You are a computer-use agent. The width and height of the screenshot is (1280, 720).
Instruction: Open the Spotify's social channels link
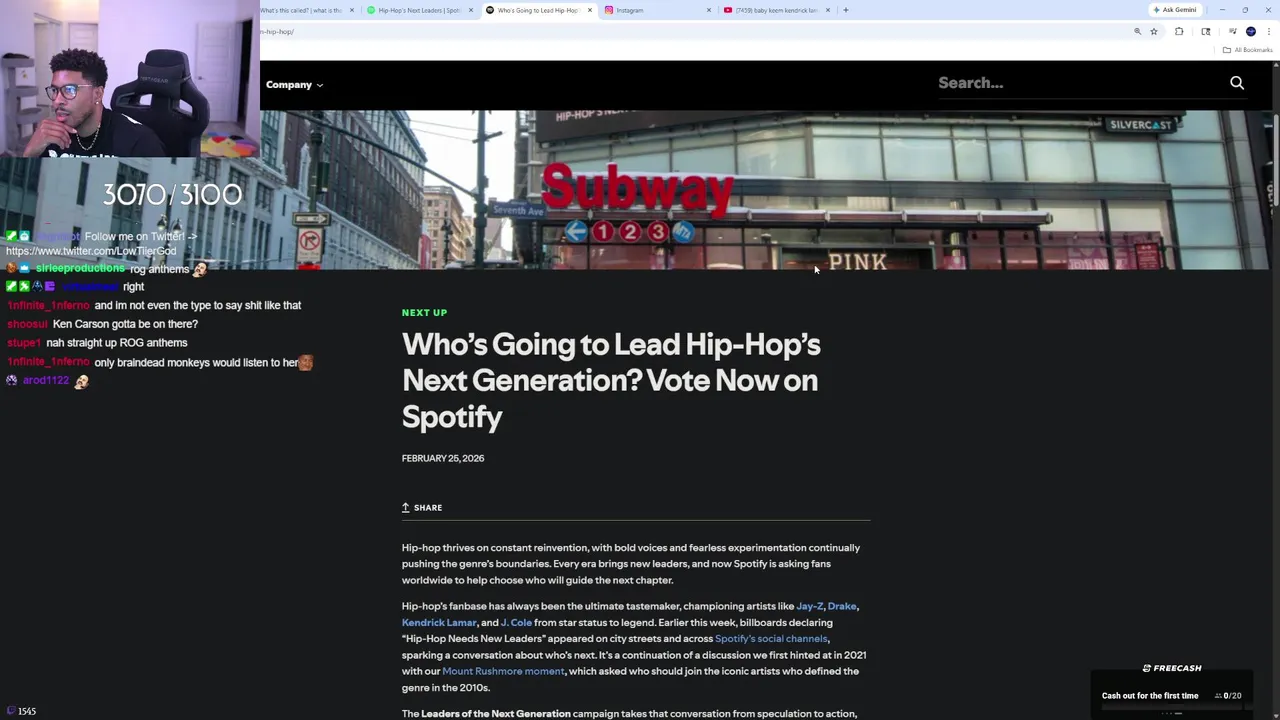click(771, 638)
